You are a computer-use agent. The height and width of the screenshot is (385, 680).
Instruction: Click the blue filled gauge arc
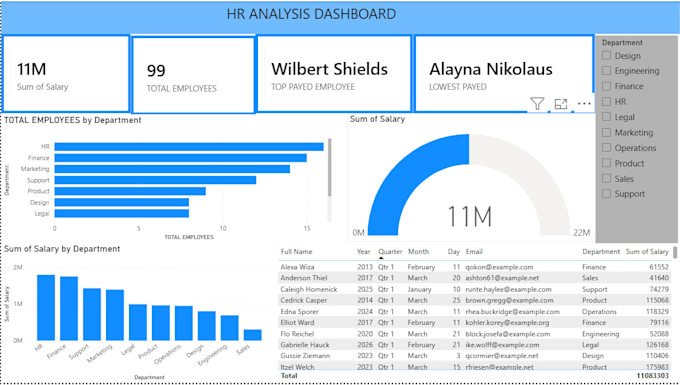(x=403, y=173)
